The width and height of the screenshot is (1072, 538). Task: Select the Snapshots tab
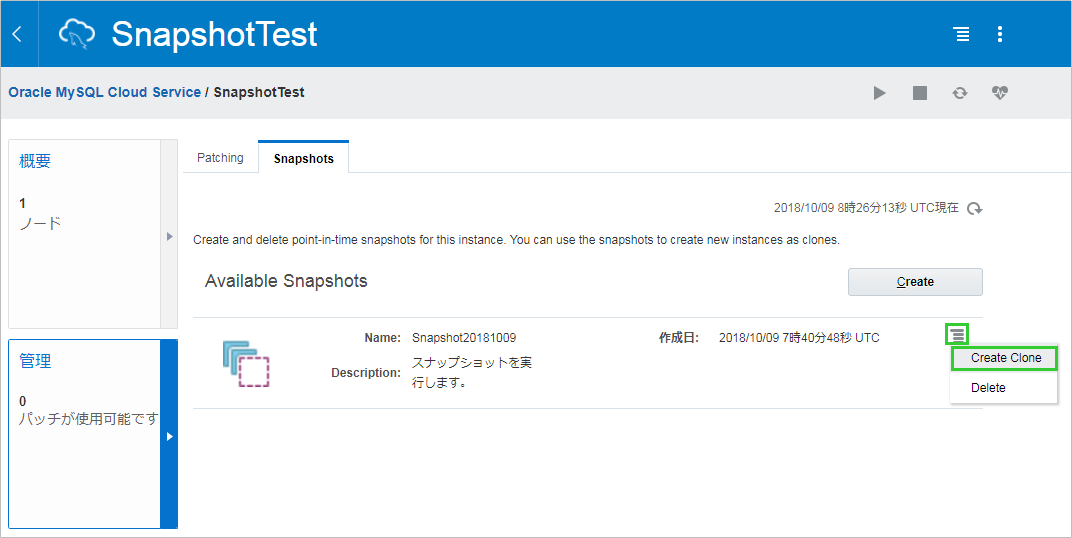[304, 158]
